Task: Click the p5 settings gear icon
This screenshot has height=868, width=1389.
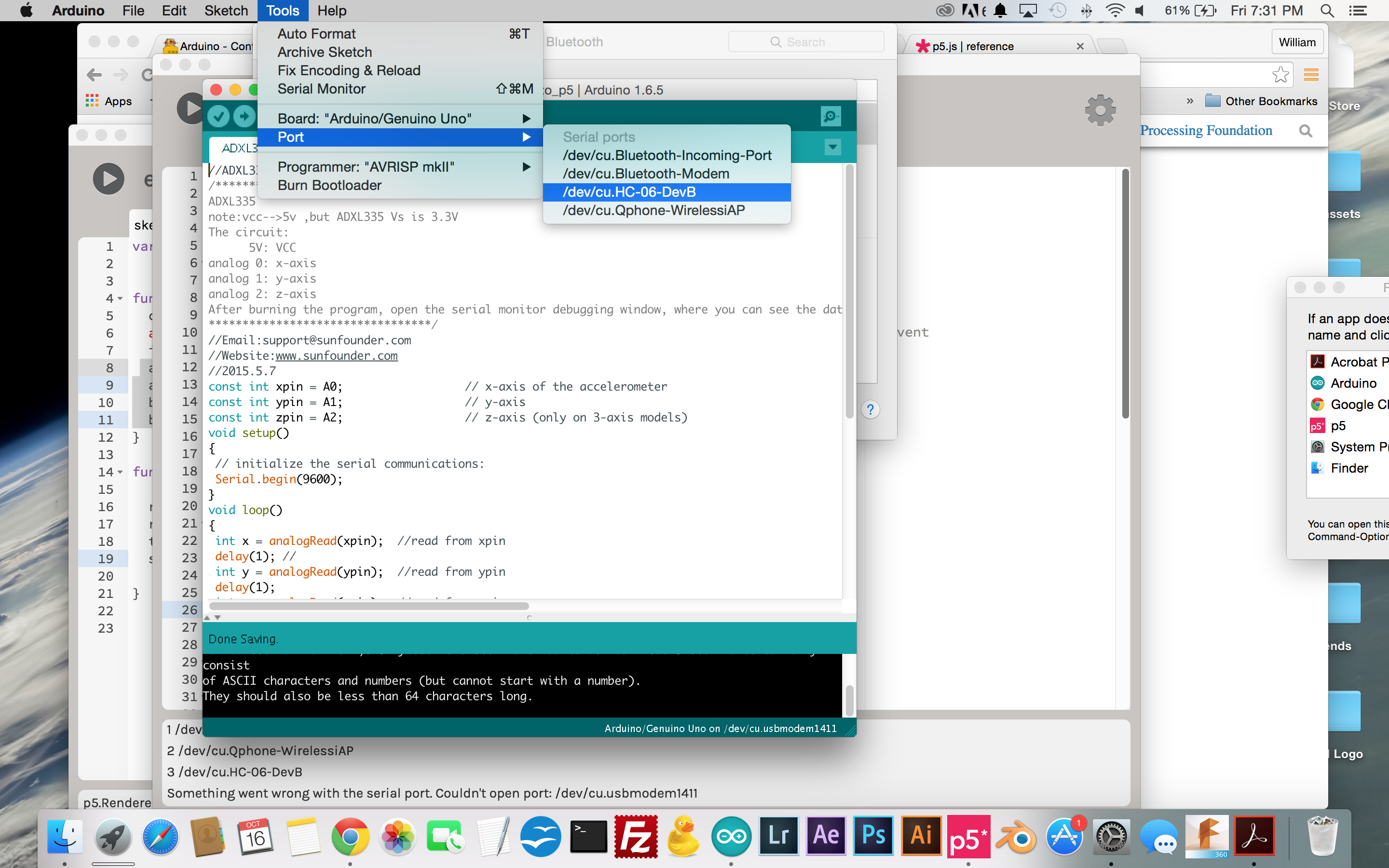Action: click(1100, 110)
